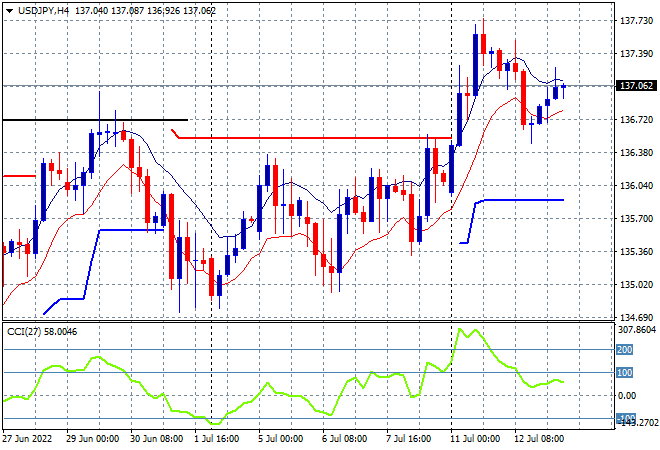Click the 12 Jul 08:00 time label

point(539,439)
